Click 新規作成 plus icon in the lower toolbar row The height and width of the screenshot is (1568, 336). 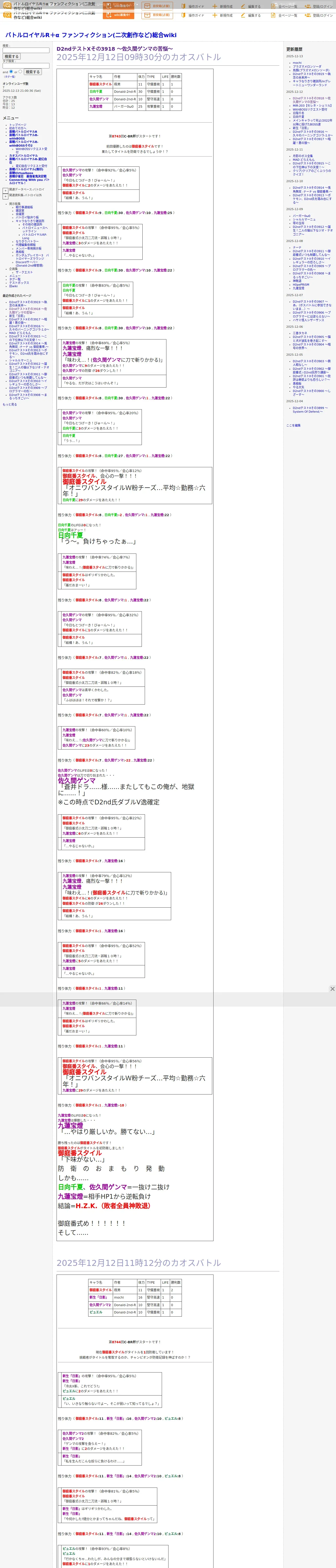pyautogui.click(x=215, y=15)
